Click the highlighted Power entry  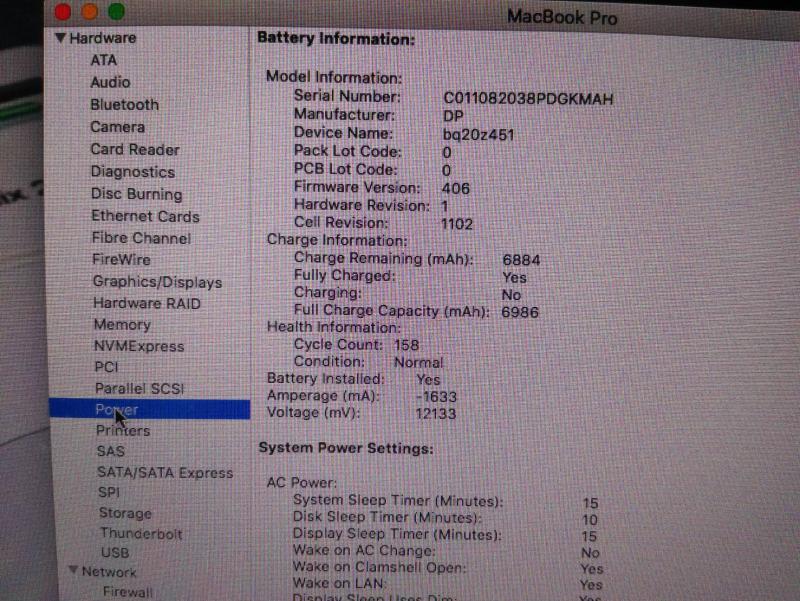click(149, 410)
